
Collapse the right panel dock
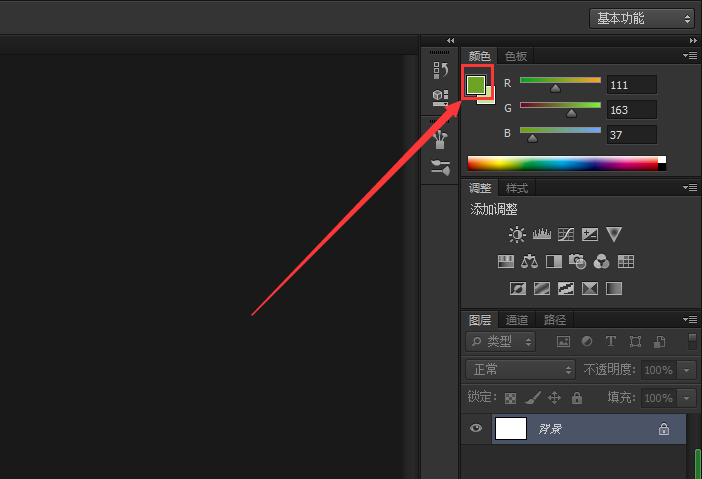tap(693, 40)
